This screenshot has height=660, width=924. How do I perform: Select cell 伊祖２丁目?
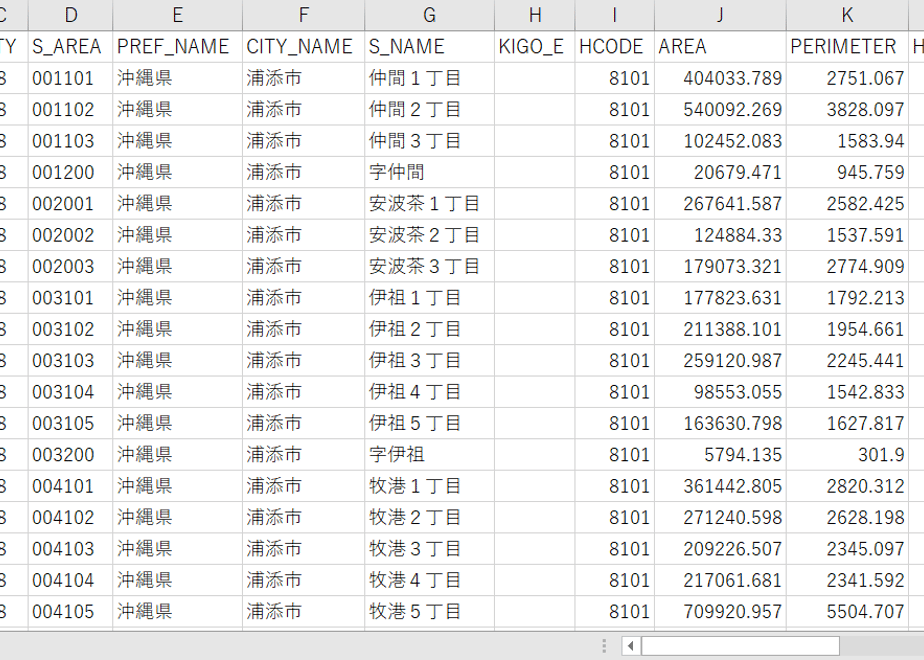(430, 329)
